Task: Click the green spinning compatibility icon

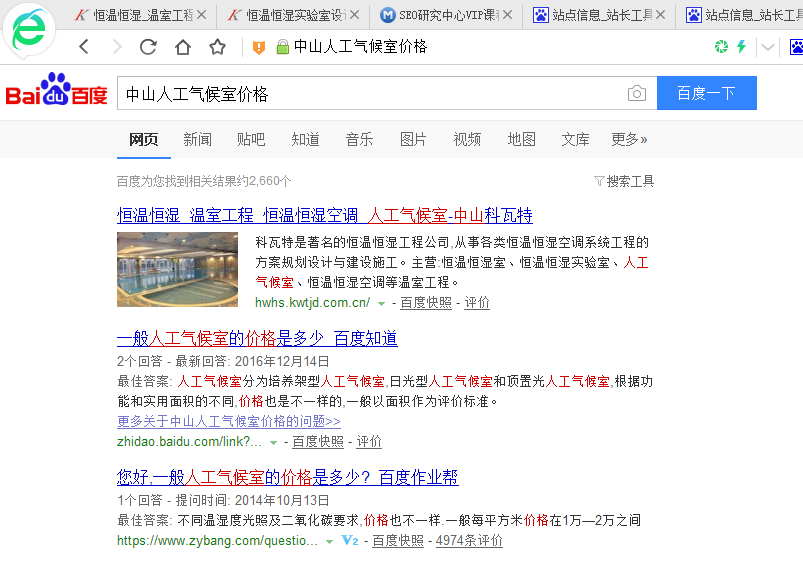Action: coord(721,47)
